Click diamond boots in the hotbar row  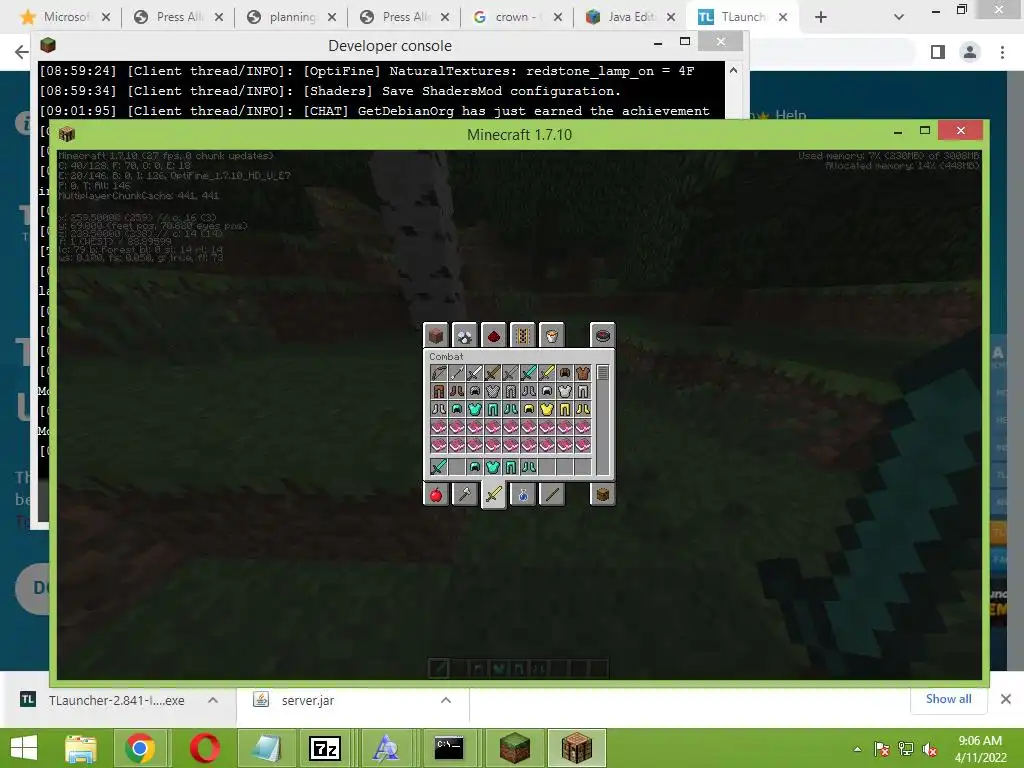pyautogui.click(x=528, y=467)
